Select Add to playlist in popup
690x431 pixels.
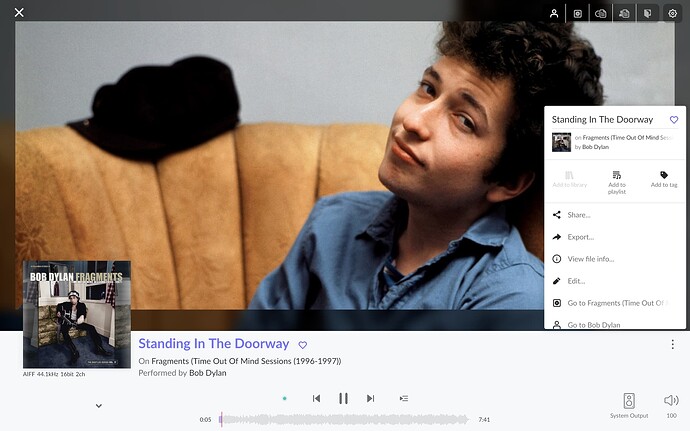click(x=617, y=183)
